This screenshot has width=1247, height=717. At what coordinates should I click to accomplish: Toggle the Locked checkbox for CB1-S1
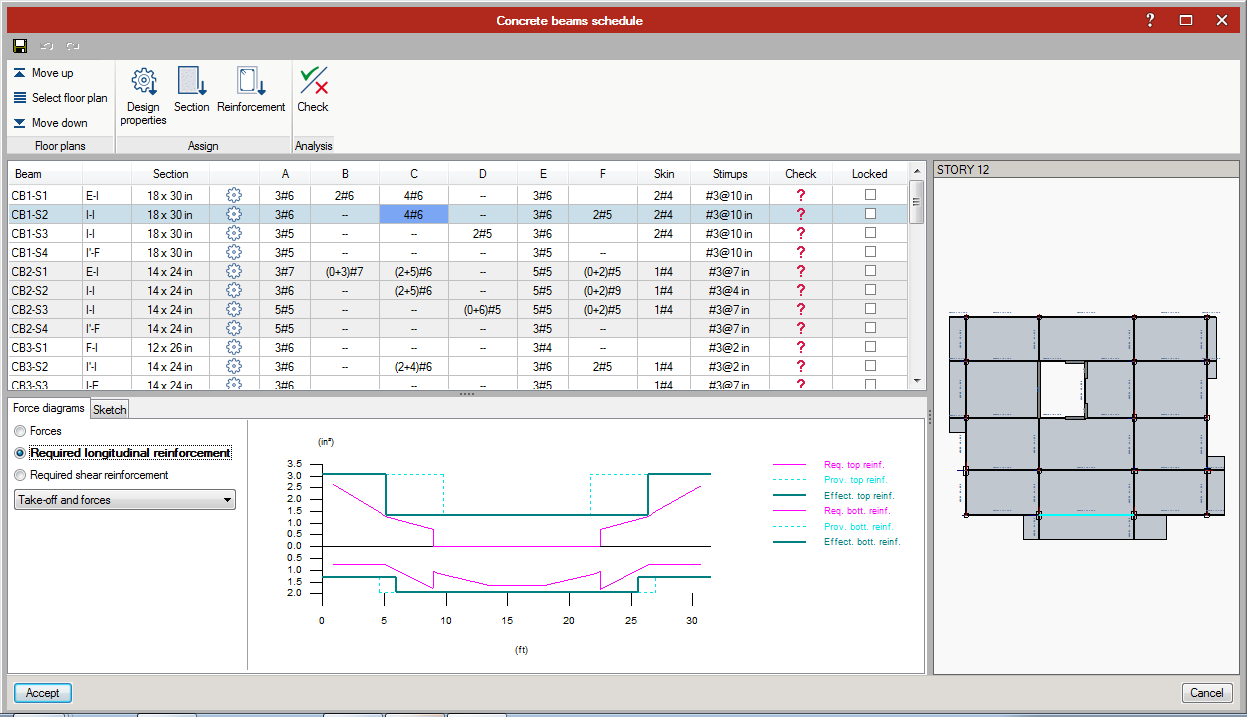coord(870,195)
